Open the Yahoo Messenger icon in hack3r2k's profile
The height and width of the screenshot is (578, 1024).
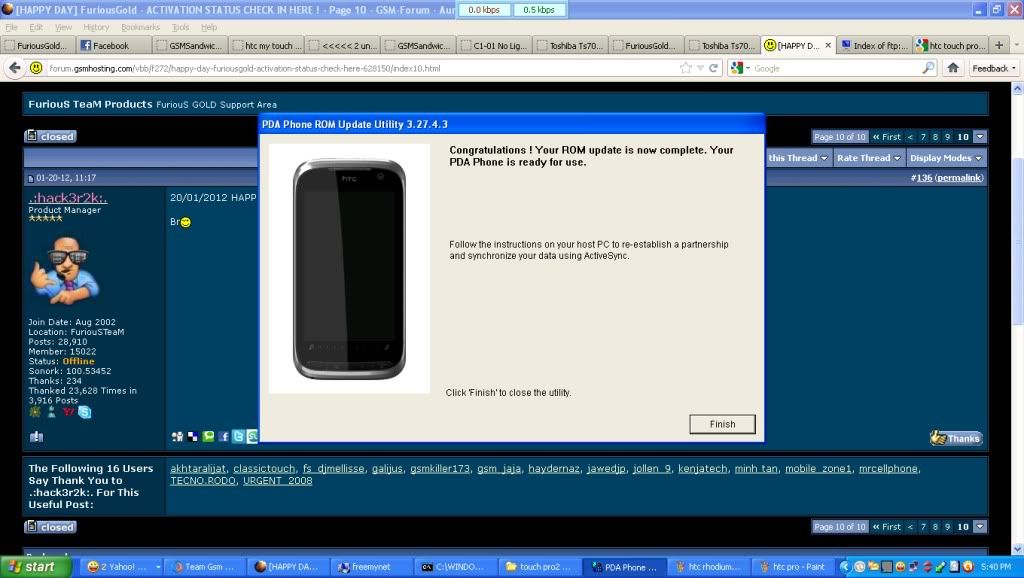pyautogui.click(x=68, y=411)
